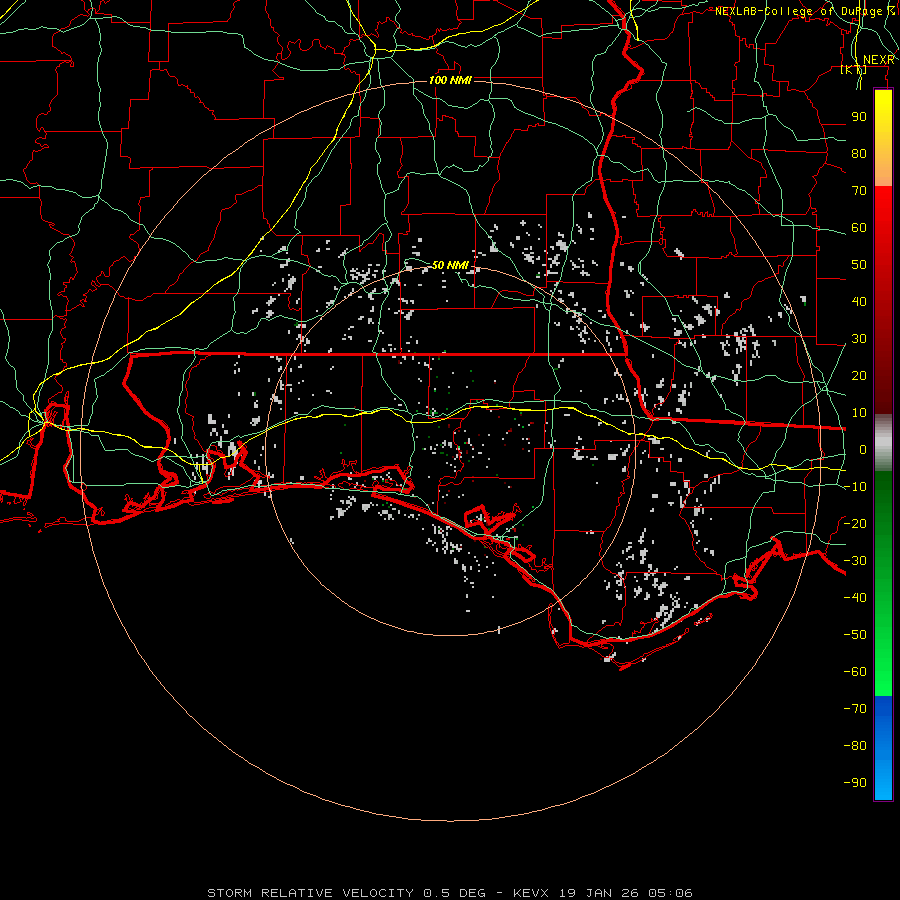Screen dimensions: 900x900
Task: Click the -70 value on velocity scale
Action: [855, 709]
